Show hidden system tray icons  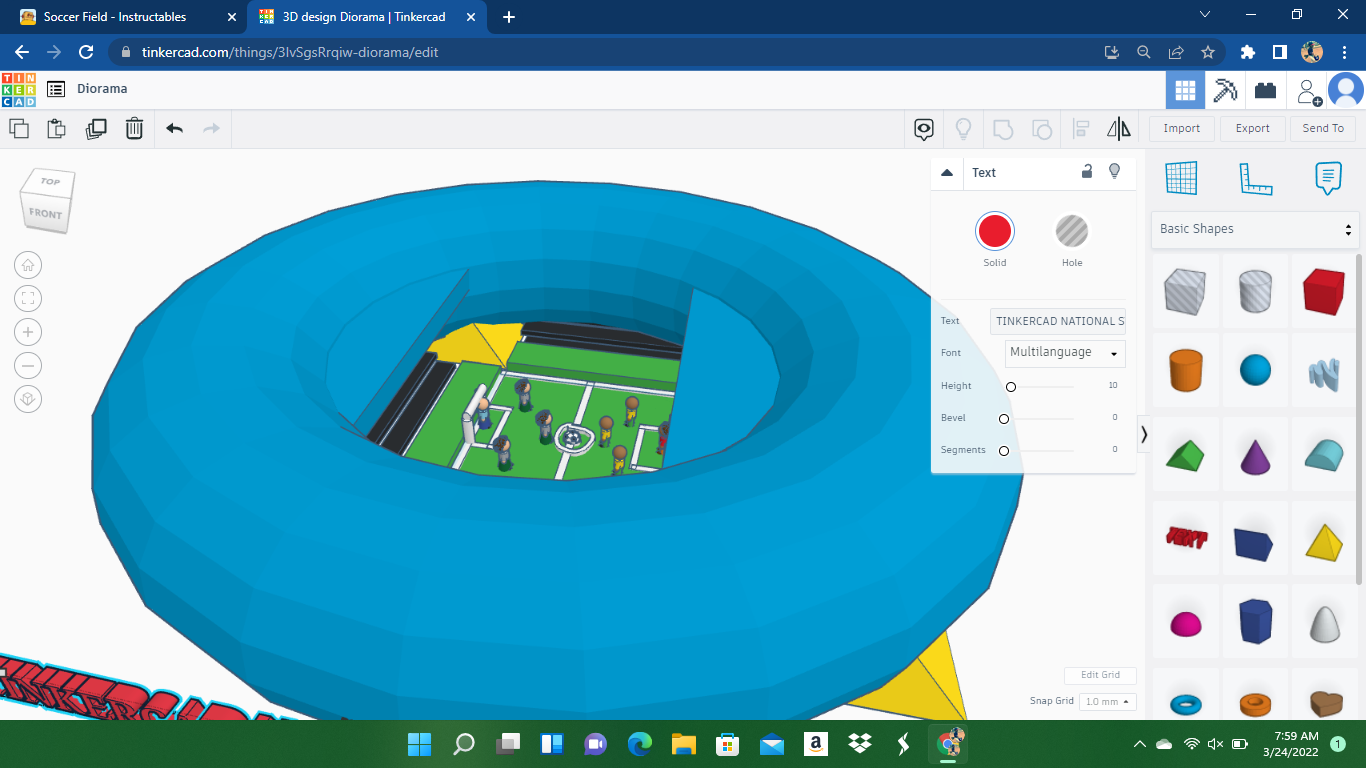coord(1139,744)
